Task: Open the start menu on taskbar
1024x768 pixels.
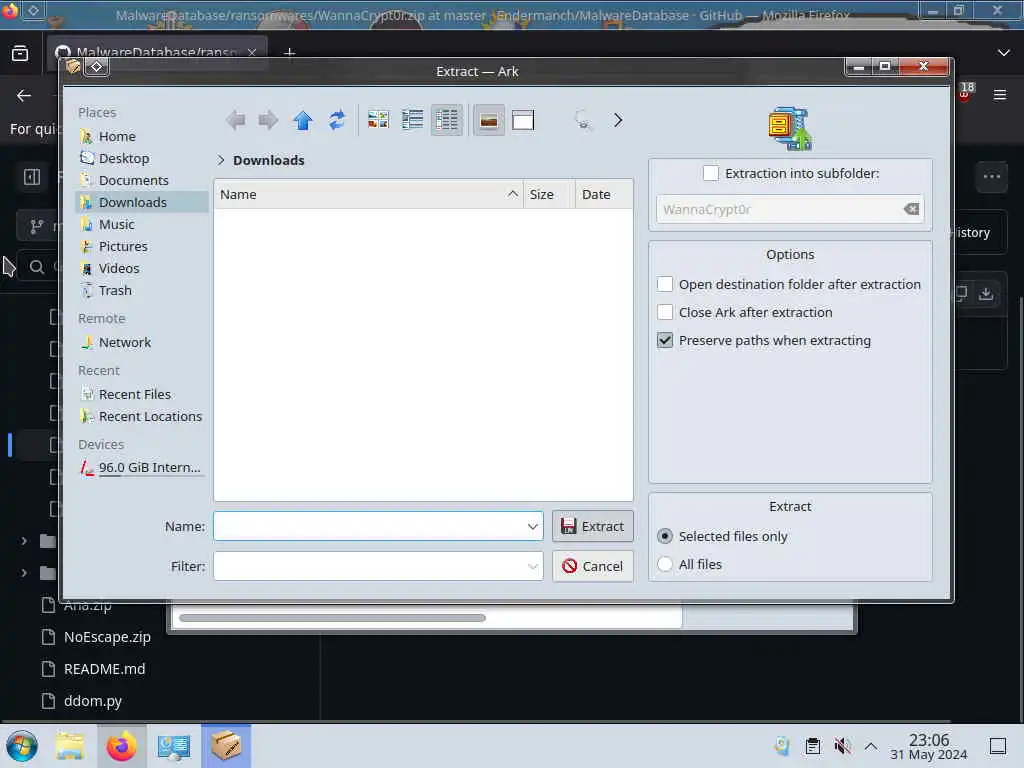Action: (22, 746)
